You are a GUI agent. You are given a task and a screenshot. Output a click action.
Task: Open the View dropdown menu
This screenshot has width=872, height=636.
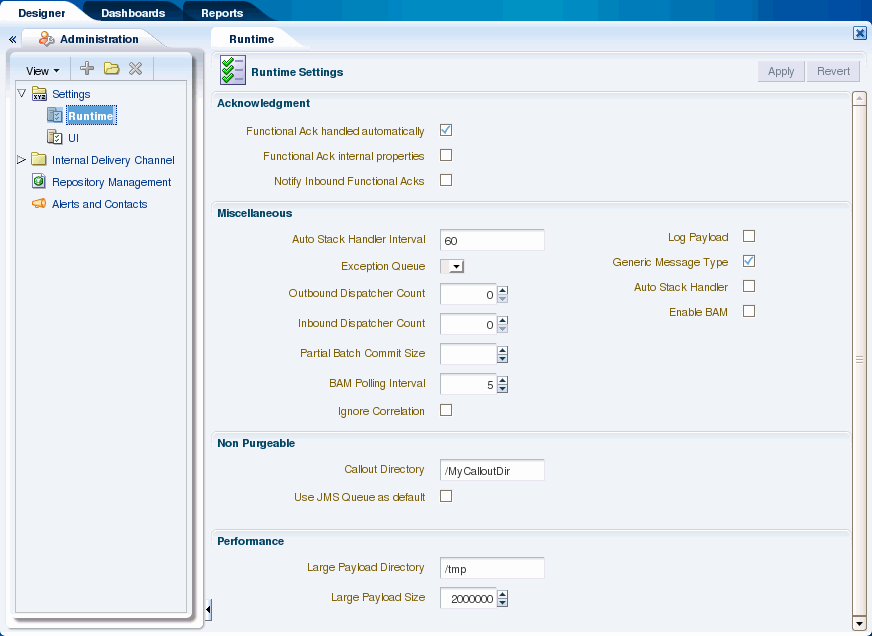(x=43, y=71)
